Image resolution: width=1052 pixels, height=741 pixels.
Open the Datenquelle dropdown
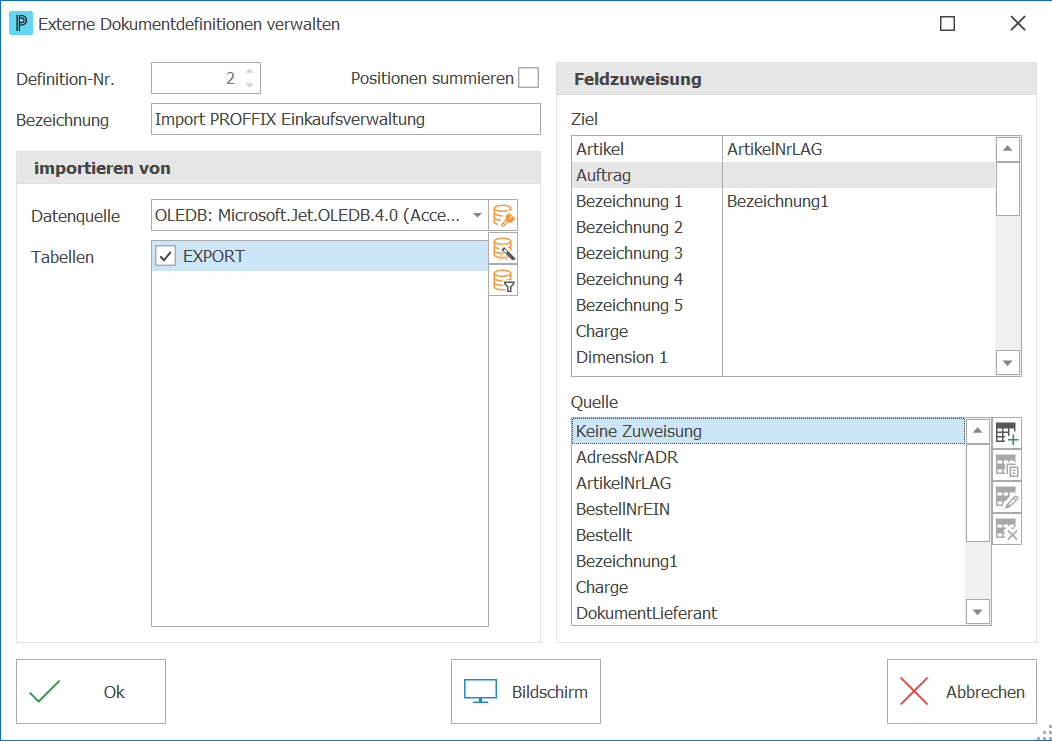(x=477, y=215)
